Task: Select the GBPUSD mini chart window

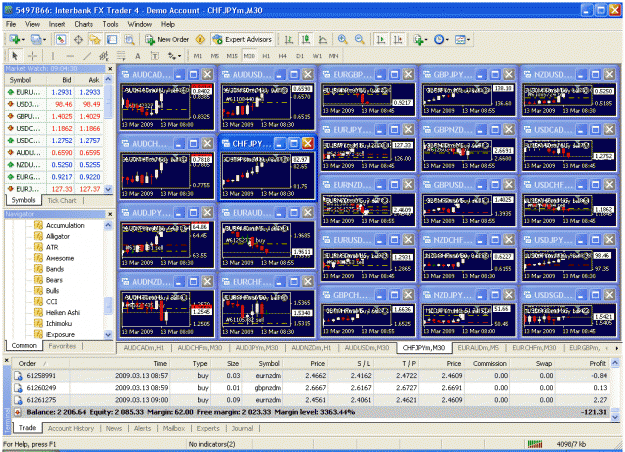Action: click(x=468, y=201)
